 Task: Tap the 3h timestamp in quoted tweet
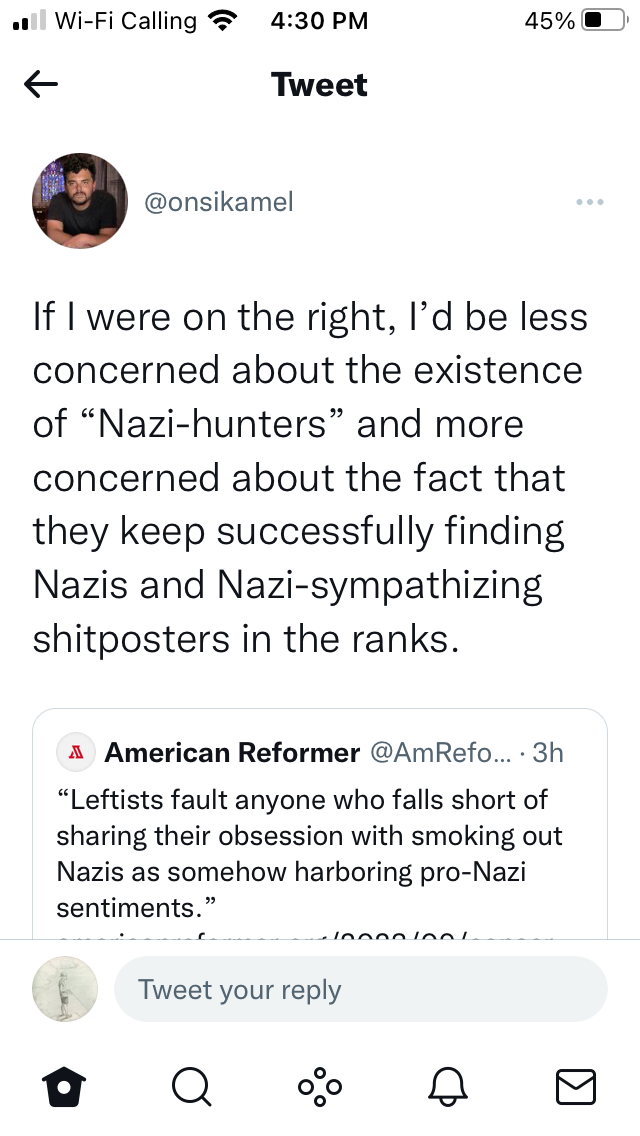(548, 753)
